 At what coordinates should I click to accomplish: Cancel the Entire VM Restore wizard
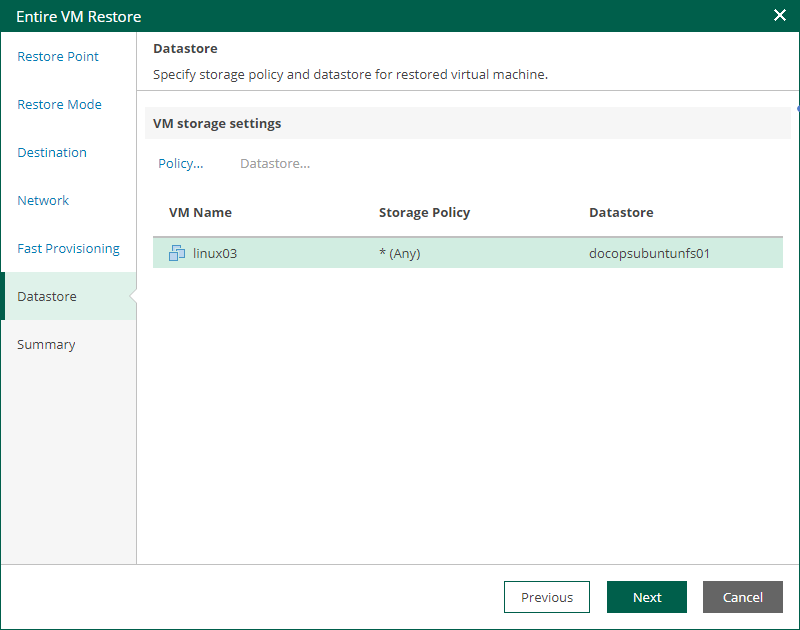point(743,597)
